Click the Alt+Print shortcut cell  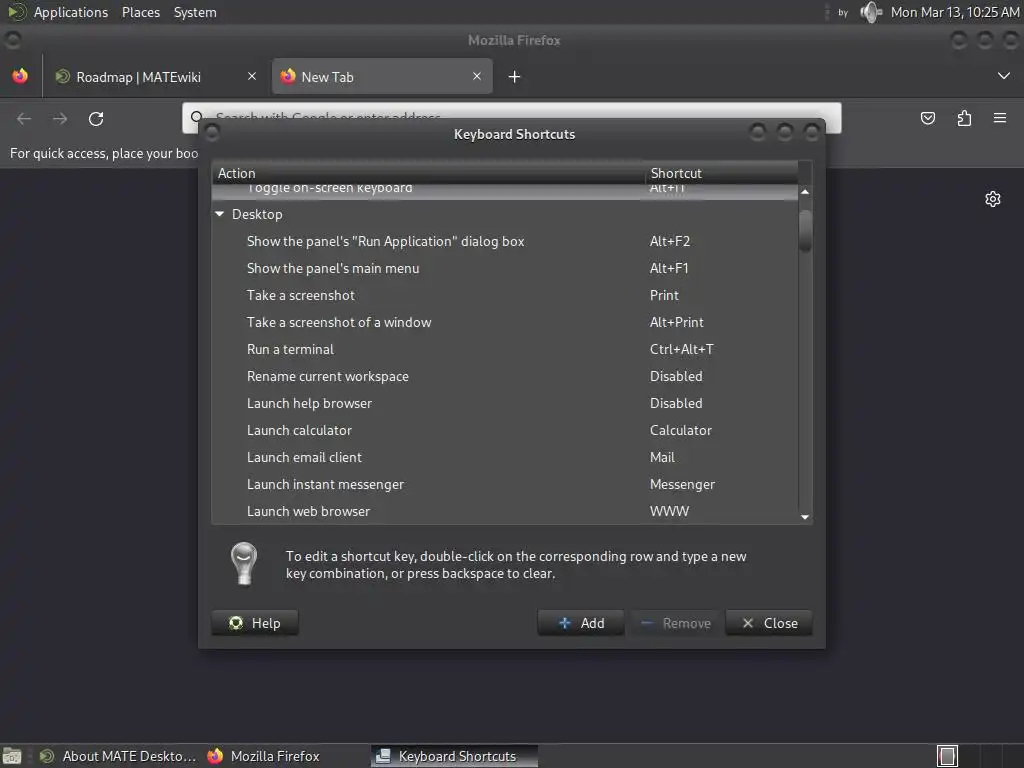[677, 323]
